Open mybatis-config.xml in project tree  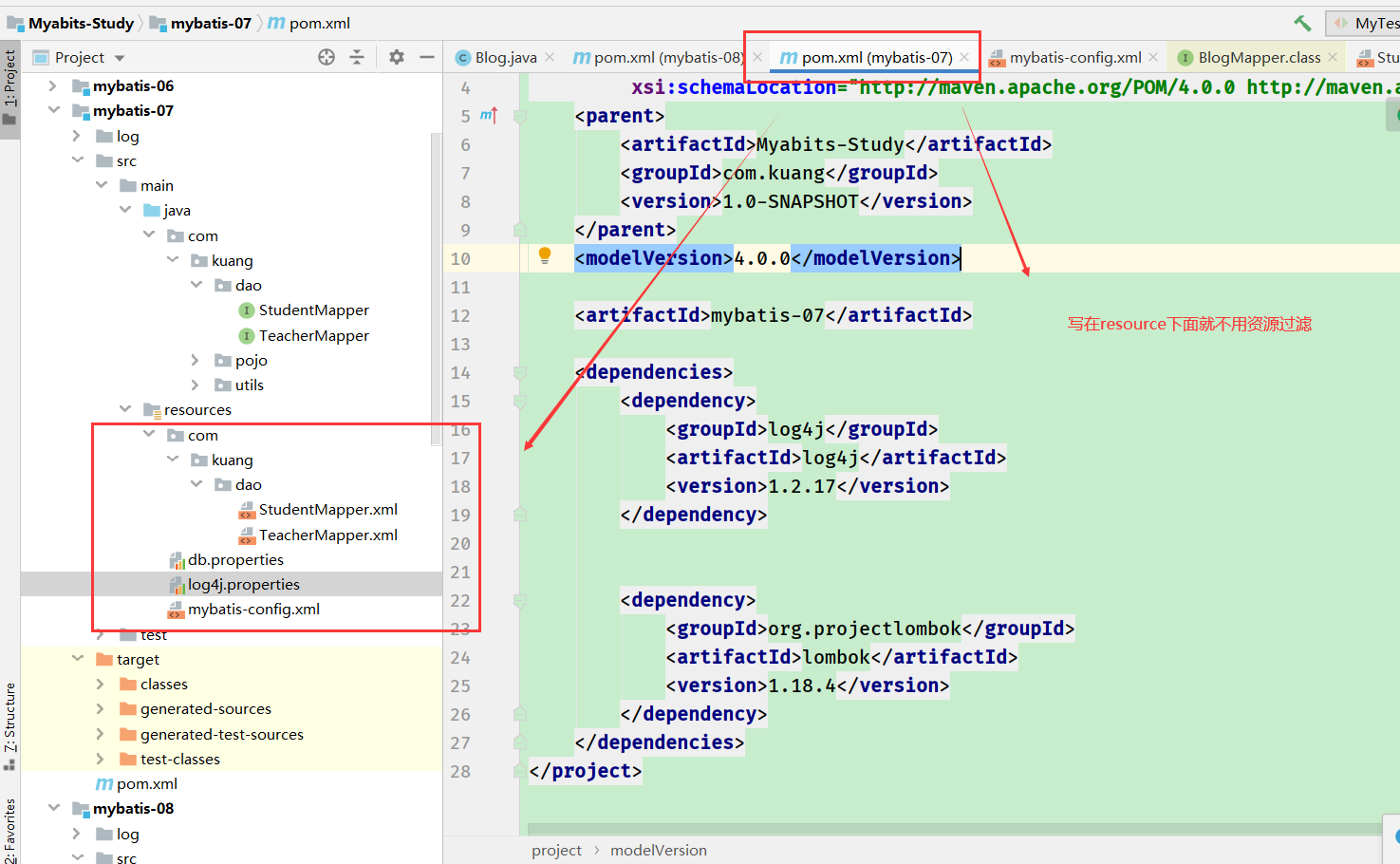253,609
